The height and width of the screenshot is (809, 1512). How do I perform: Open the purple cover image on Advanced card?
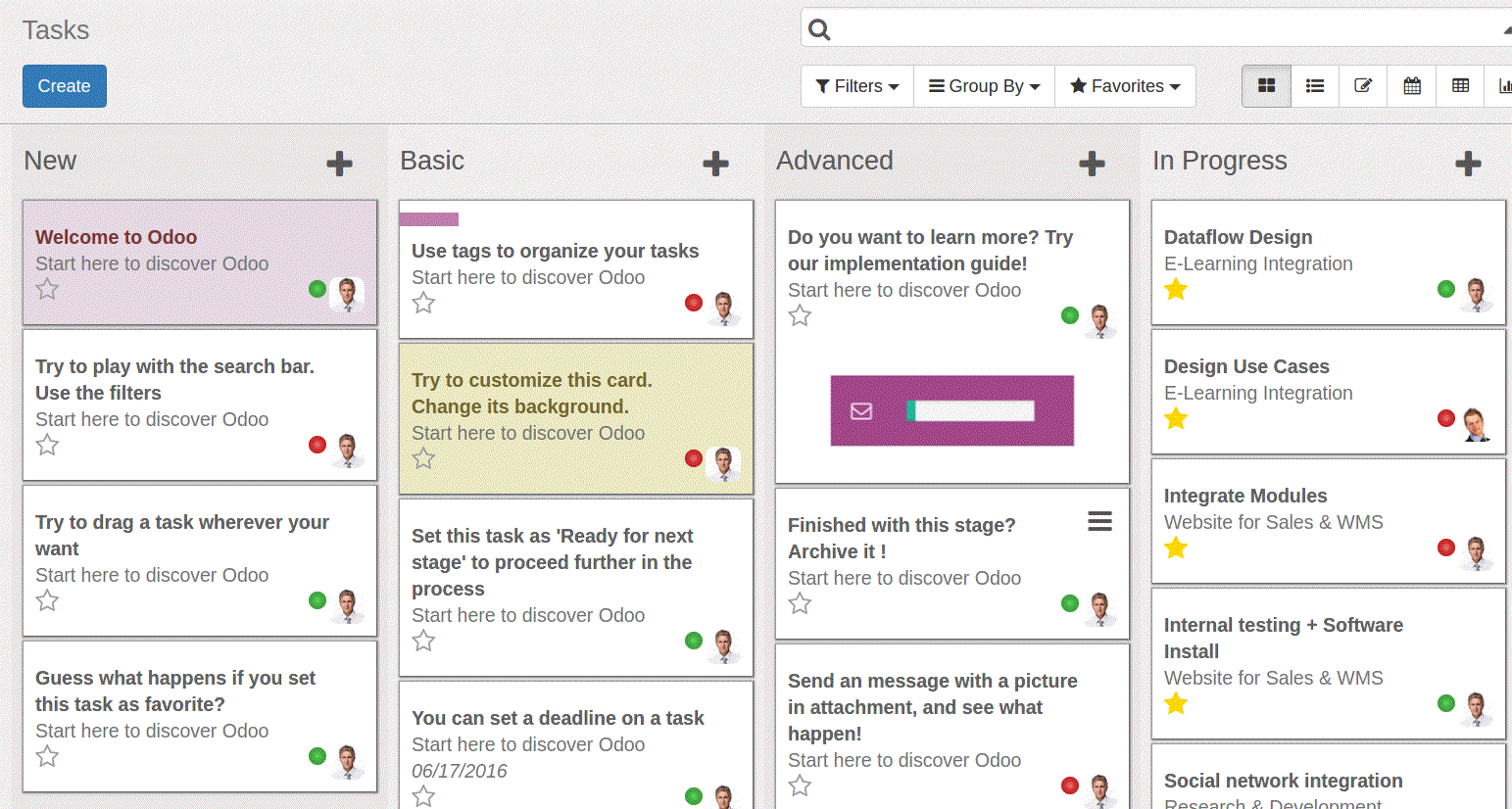952,410
